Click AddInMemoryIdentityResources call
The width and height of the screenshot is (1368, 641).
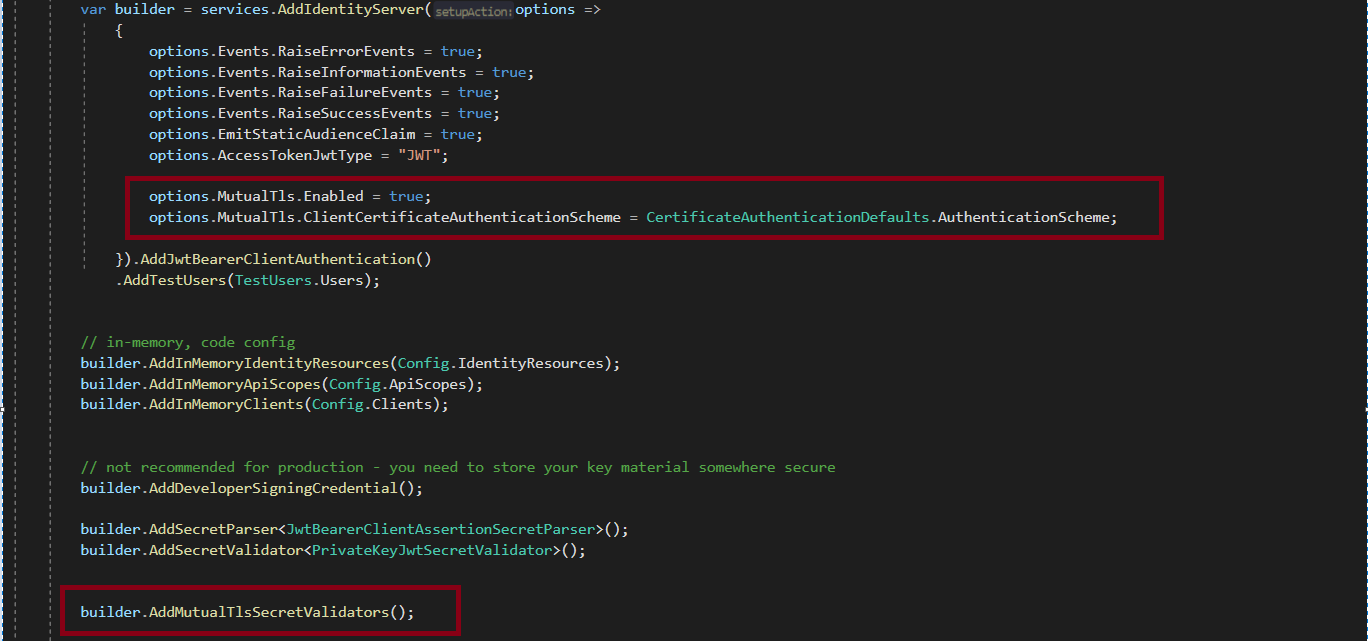pos(269,363)
